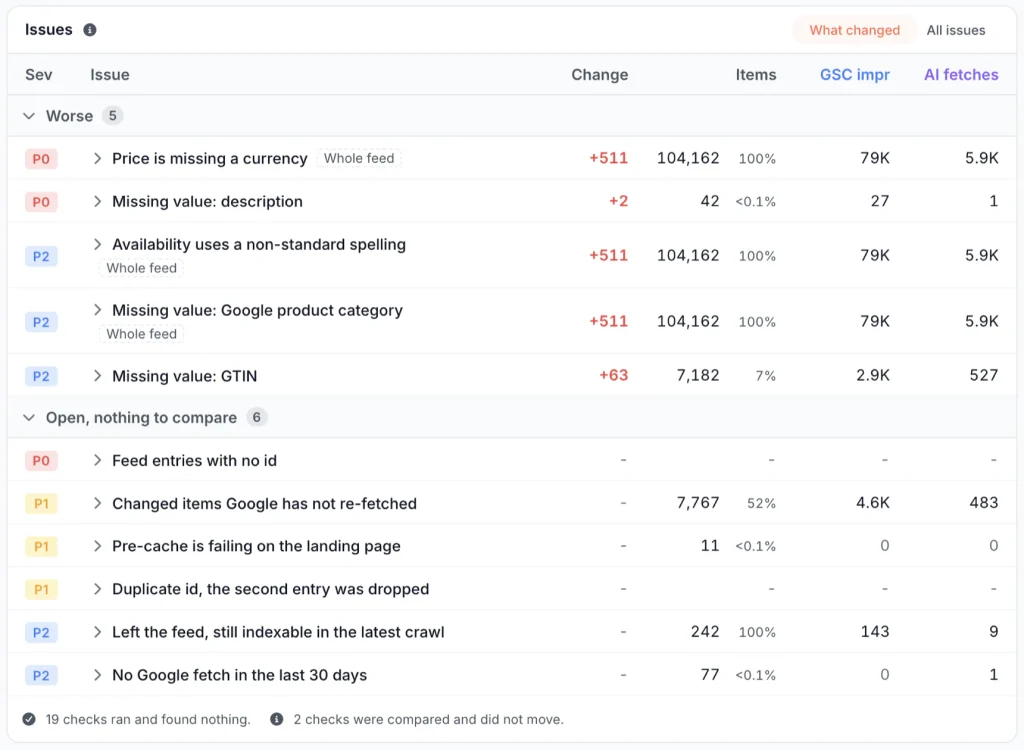Click P2 badge on Missing value: Google product category
The image size is (1024, 750).
[41, 322]
